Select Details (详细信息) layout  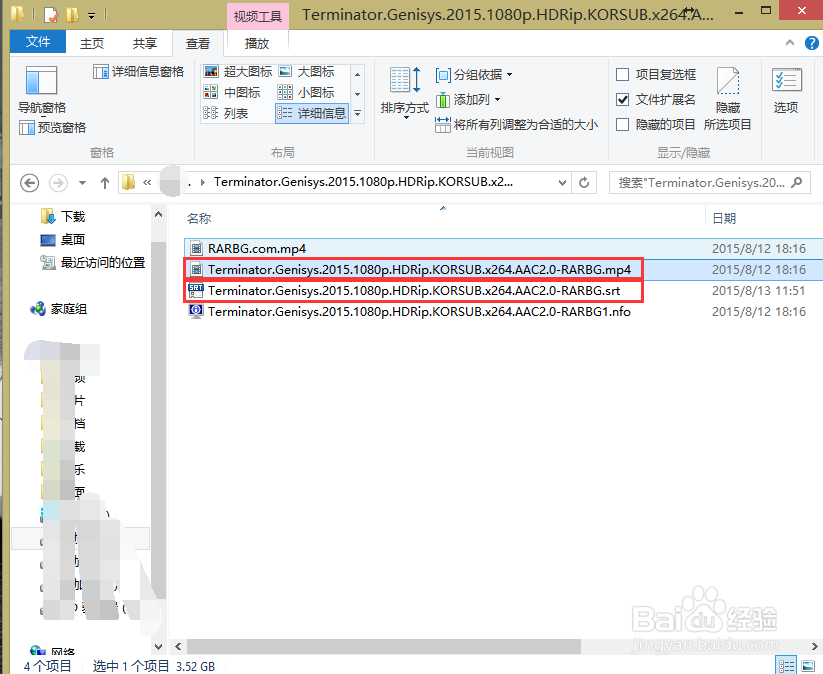312,113
